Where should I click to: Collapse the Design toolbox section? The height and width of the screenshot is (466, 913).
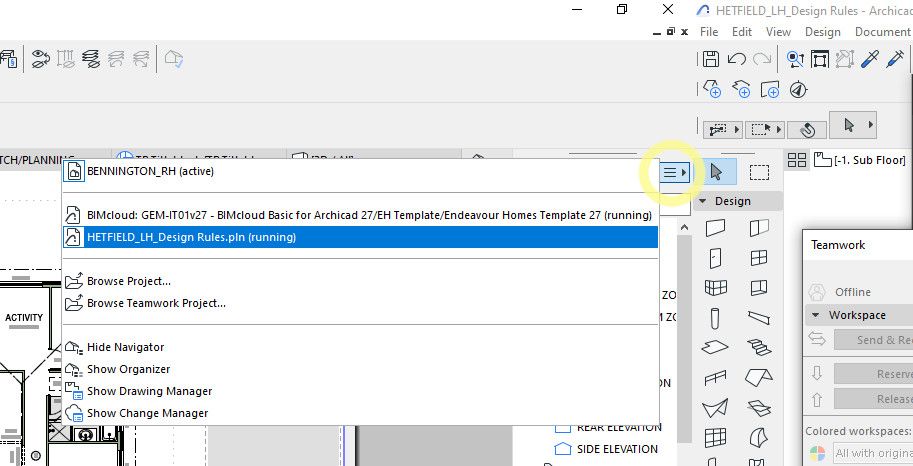coord(703,201)
